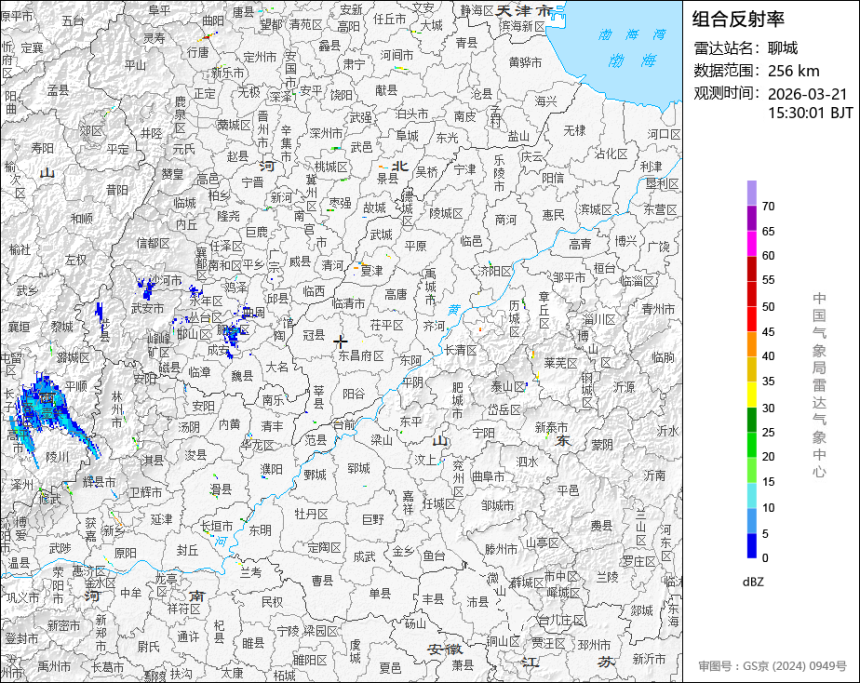
Task: Click the 无棣 map label
Action: 575,130
